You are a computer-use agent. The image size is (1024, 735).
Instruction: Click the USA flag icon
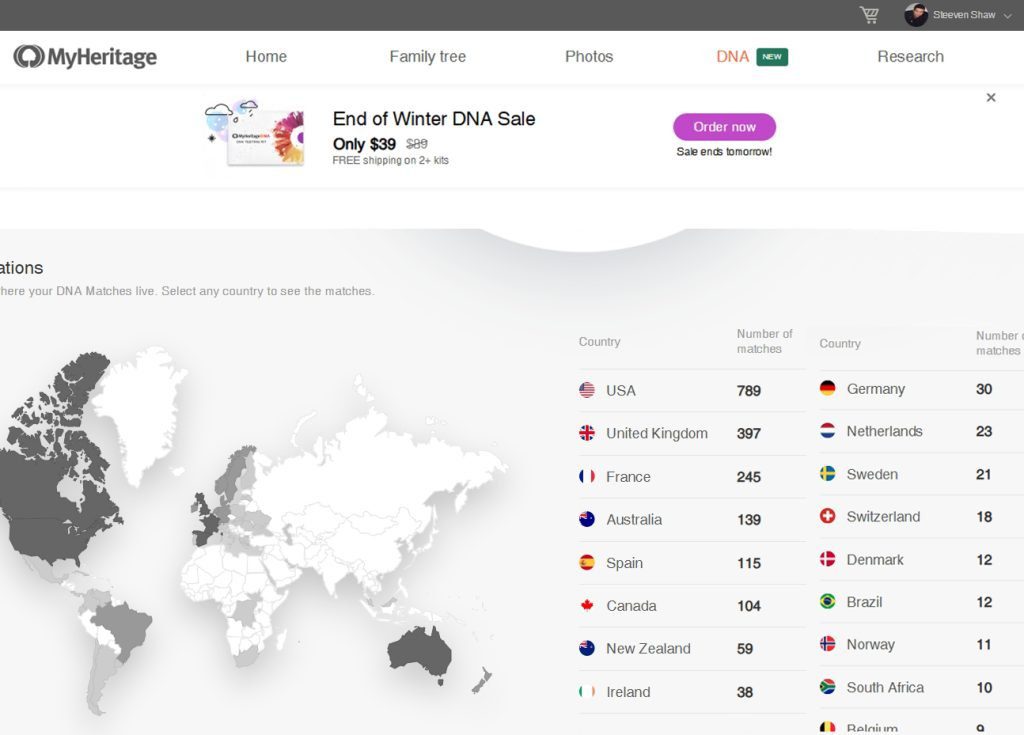(x=587, y=390)
